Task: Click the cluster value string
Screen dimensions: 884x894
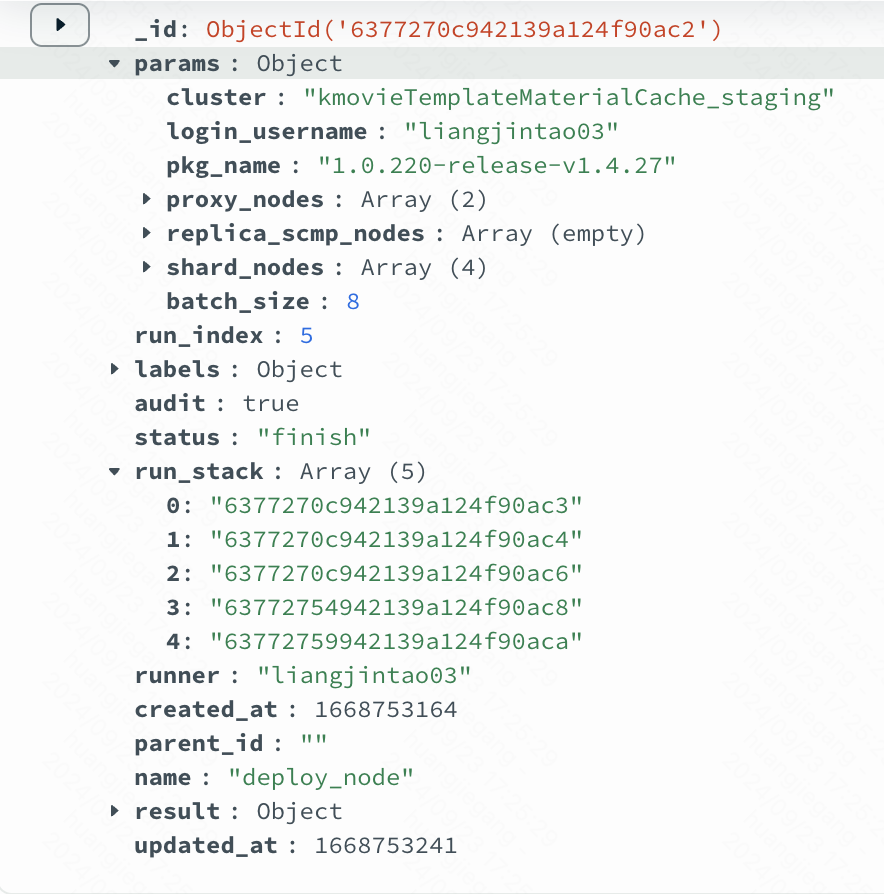Action: [569, 98]
